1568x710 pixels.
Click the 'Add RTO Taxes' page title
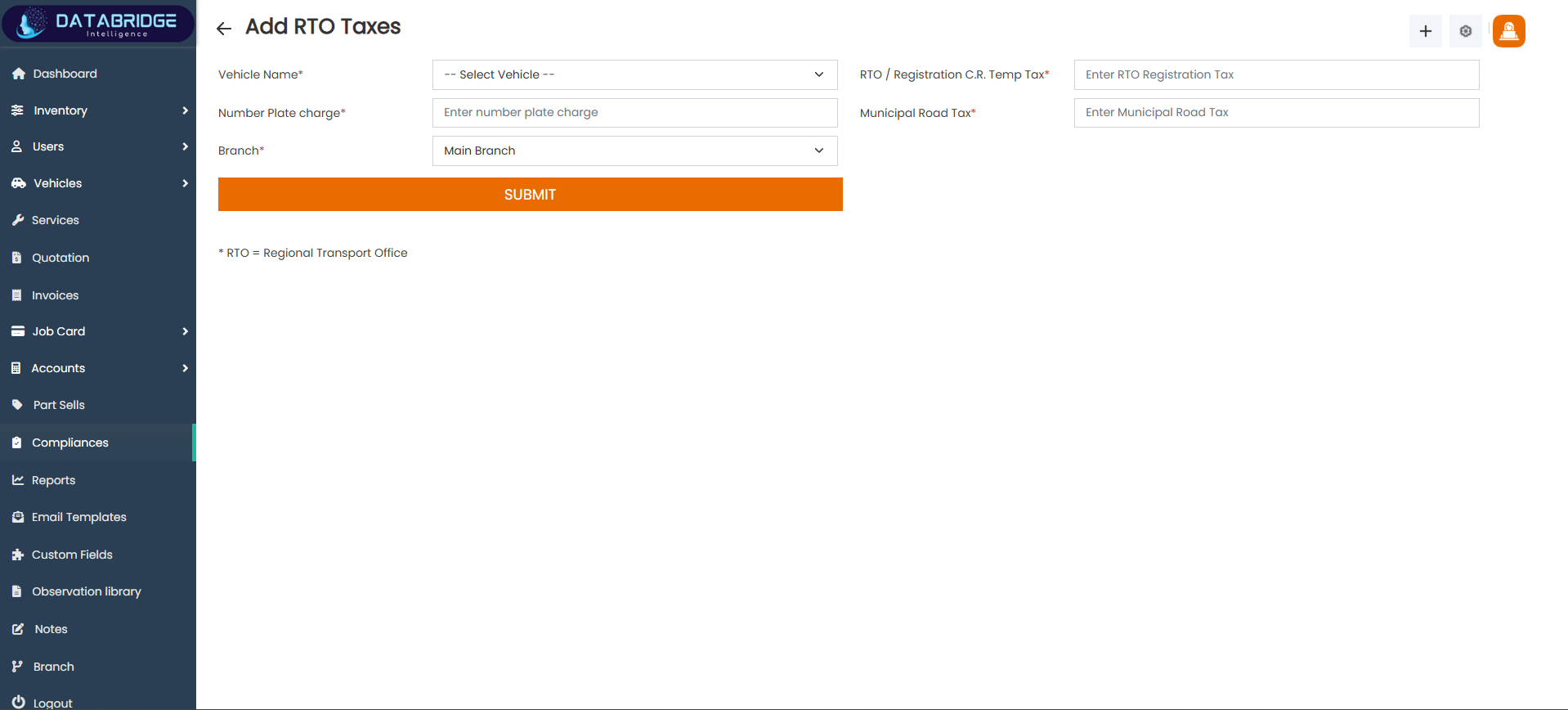click(323, 27)
